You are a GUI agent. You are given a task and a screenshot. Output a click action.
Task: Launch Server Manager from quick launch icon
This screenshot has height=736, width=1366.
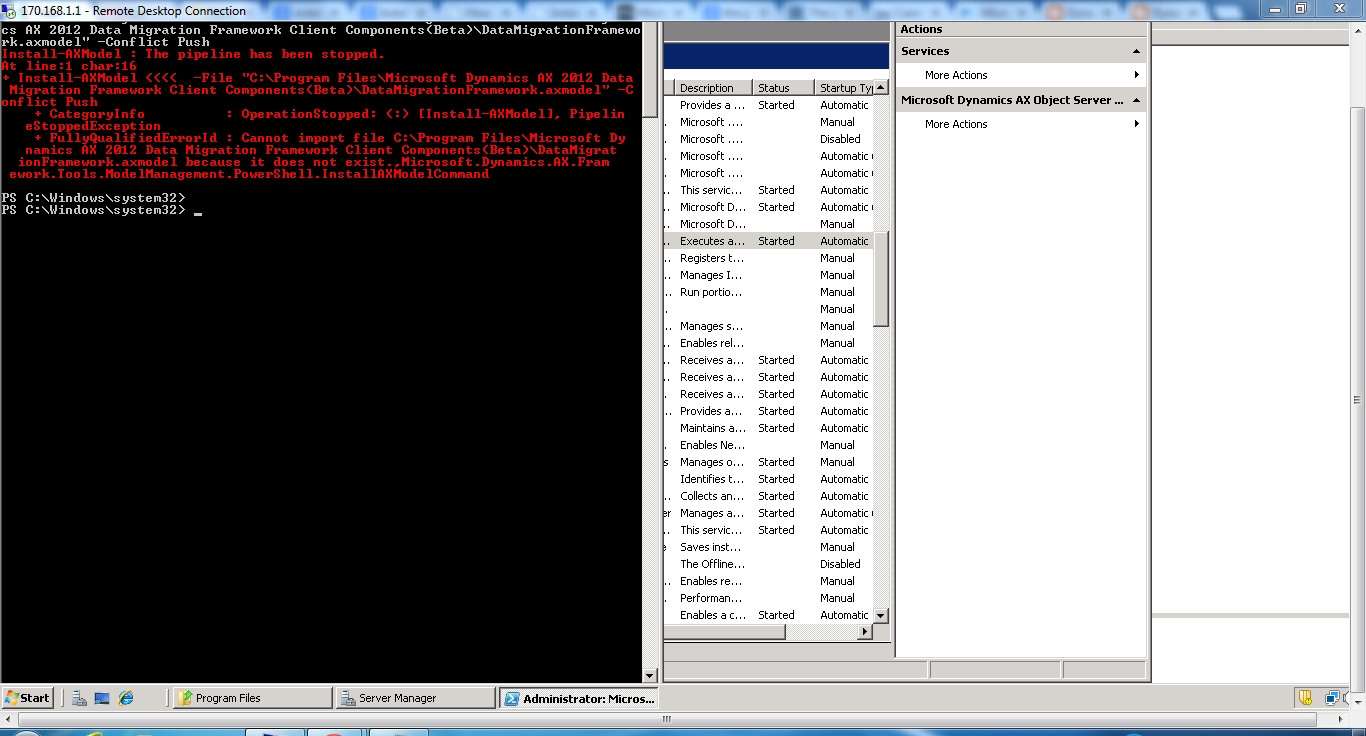coord(80,698)
